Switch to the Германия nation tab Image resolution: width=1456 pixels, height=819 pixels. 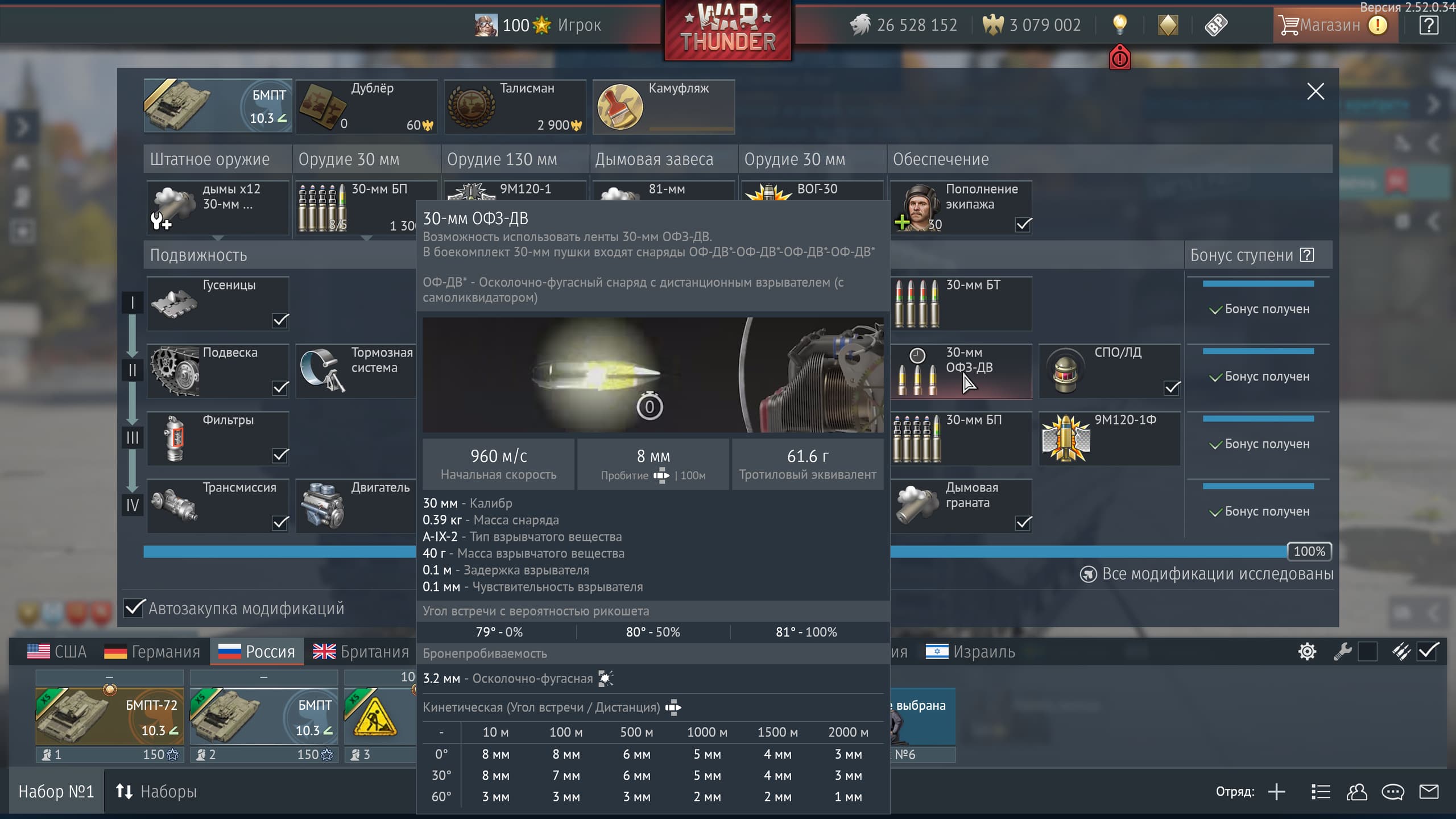click(x=152, y=652)
